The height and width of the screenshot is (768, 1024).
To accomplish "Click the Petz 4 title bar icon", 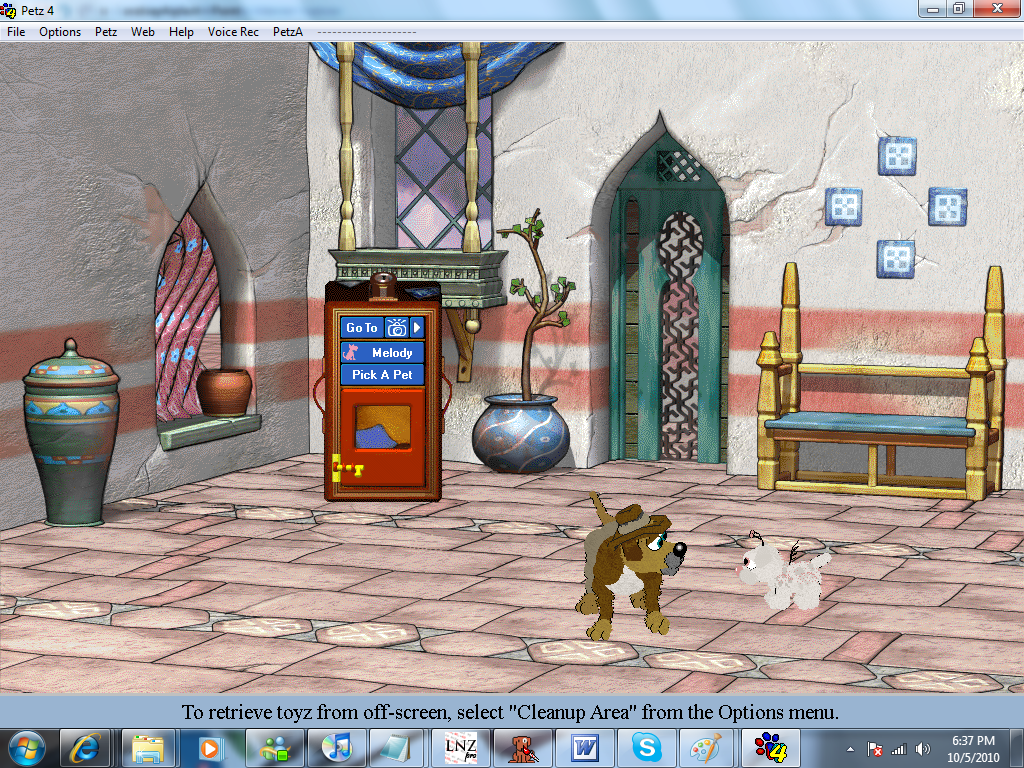I will [8, 10].
